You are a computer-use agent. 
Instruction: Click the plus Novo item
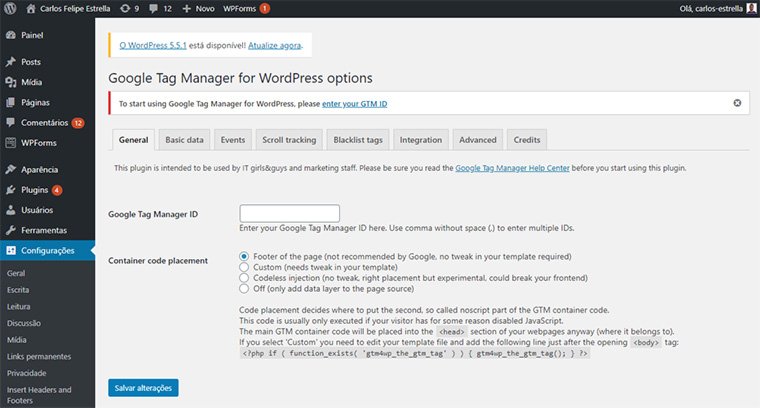coord(198,8)
